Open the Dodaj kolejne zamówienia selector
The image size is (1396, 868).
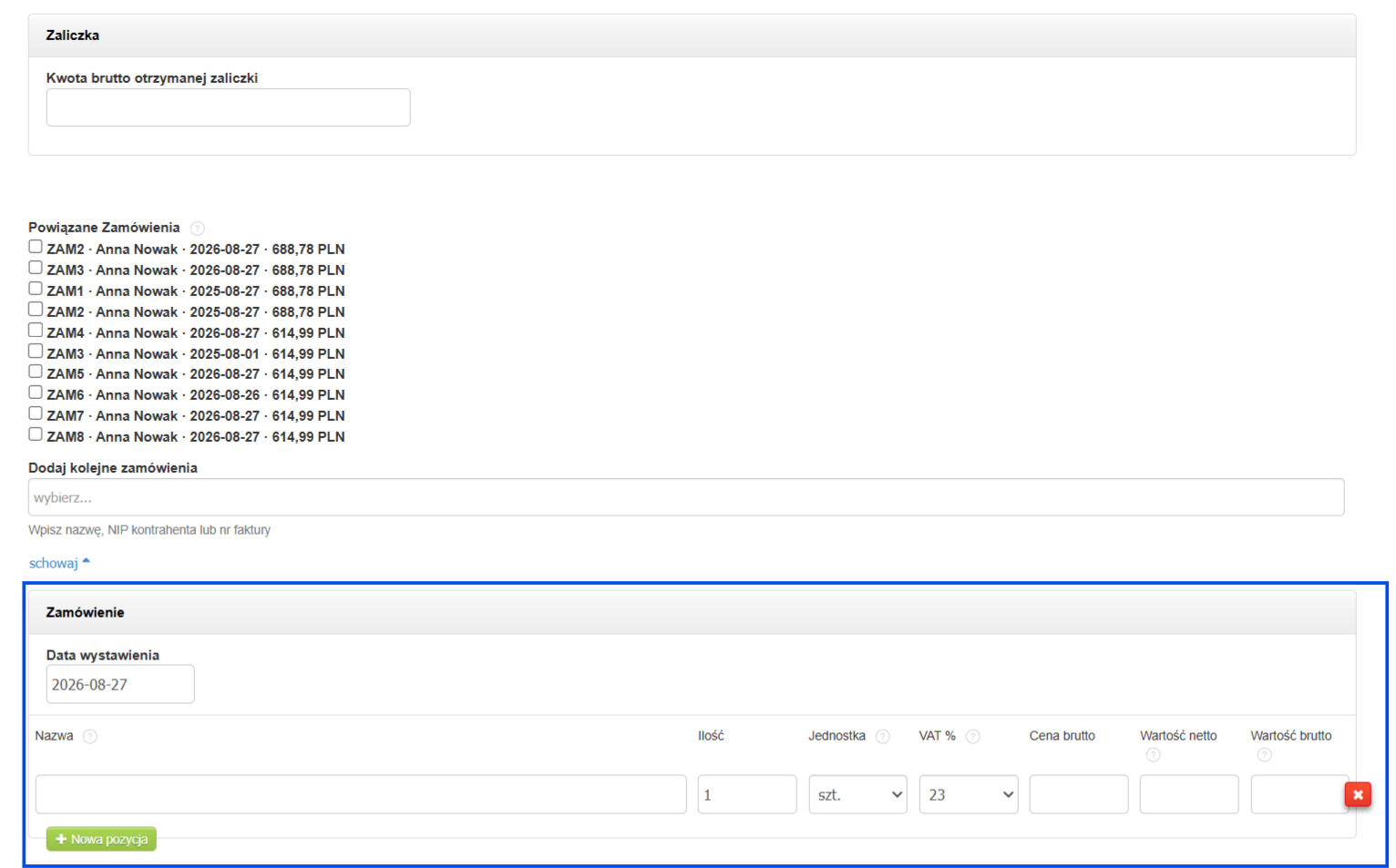tap(686, 497)
